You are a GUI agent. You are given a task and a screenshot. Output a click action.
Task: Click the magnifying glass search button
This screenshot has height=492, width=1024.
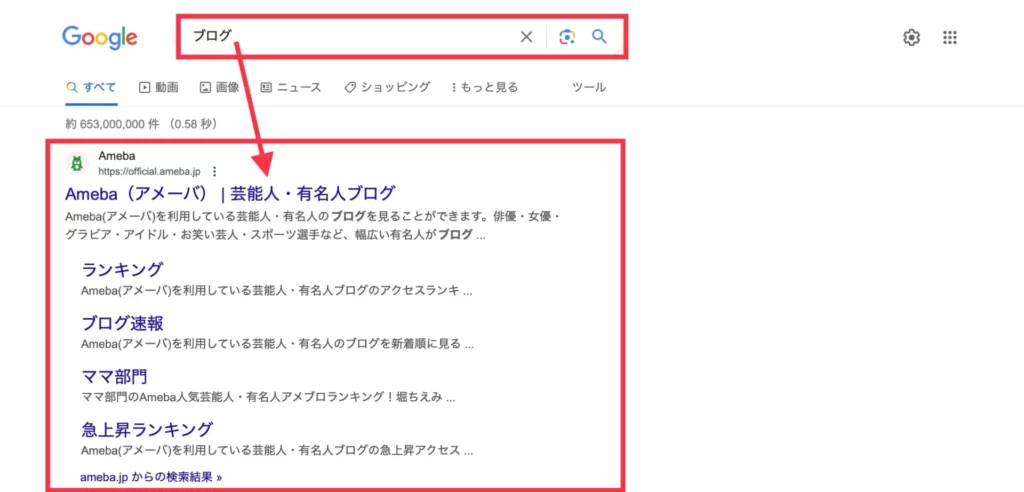599,37
